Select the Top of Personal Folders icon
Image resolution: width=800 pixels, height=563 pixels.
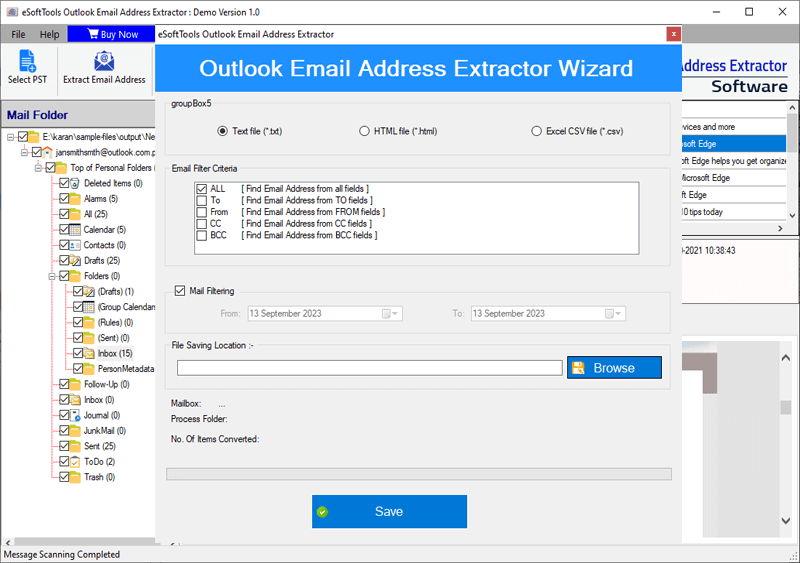coord(61,167)
